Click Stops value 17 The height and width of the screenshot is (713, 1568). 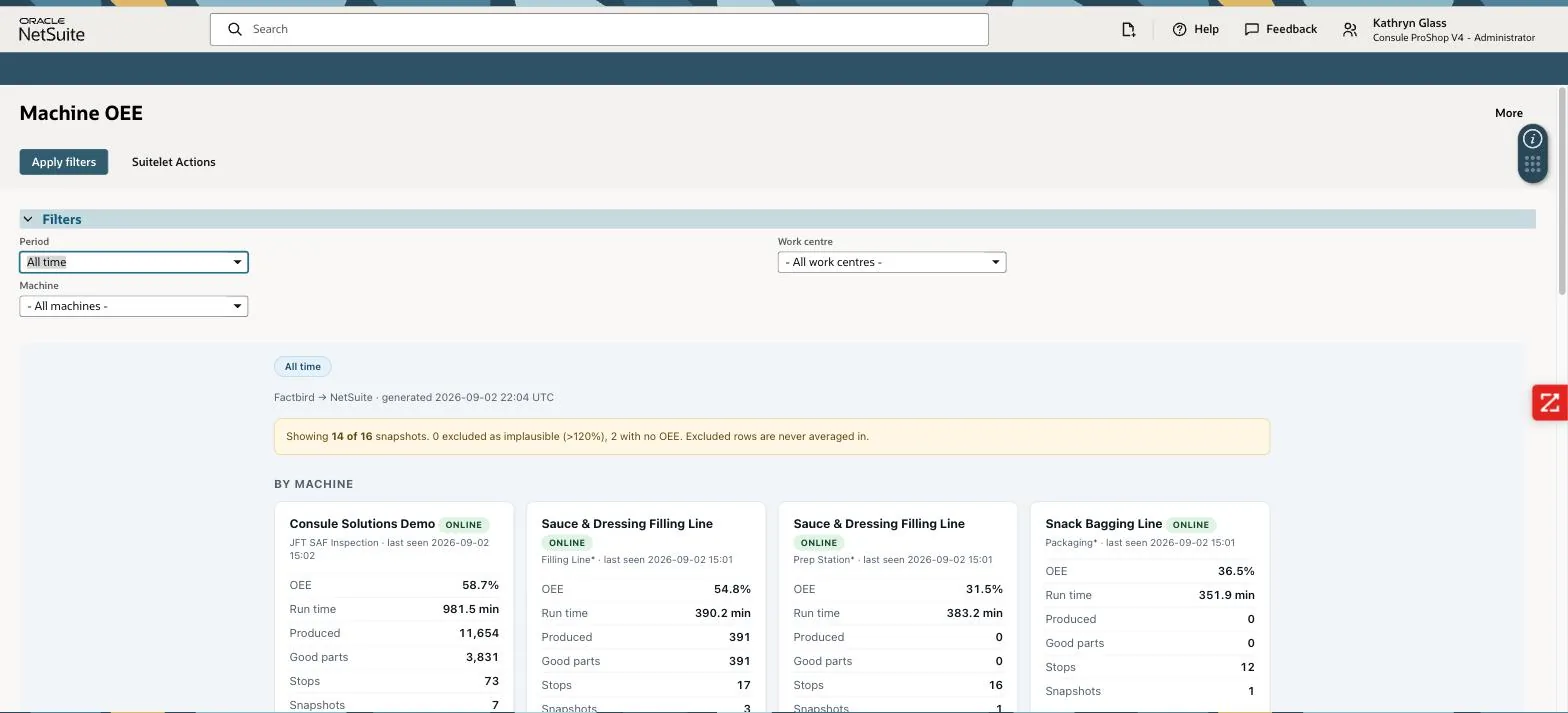[x=743, y=685]
